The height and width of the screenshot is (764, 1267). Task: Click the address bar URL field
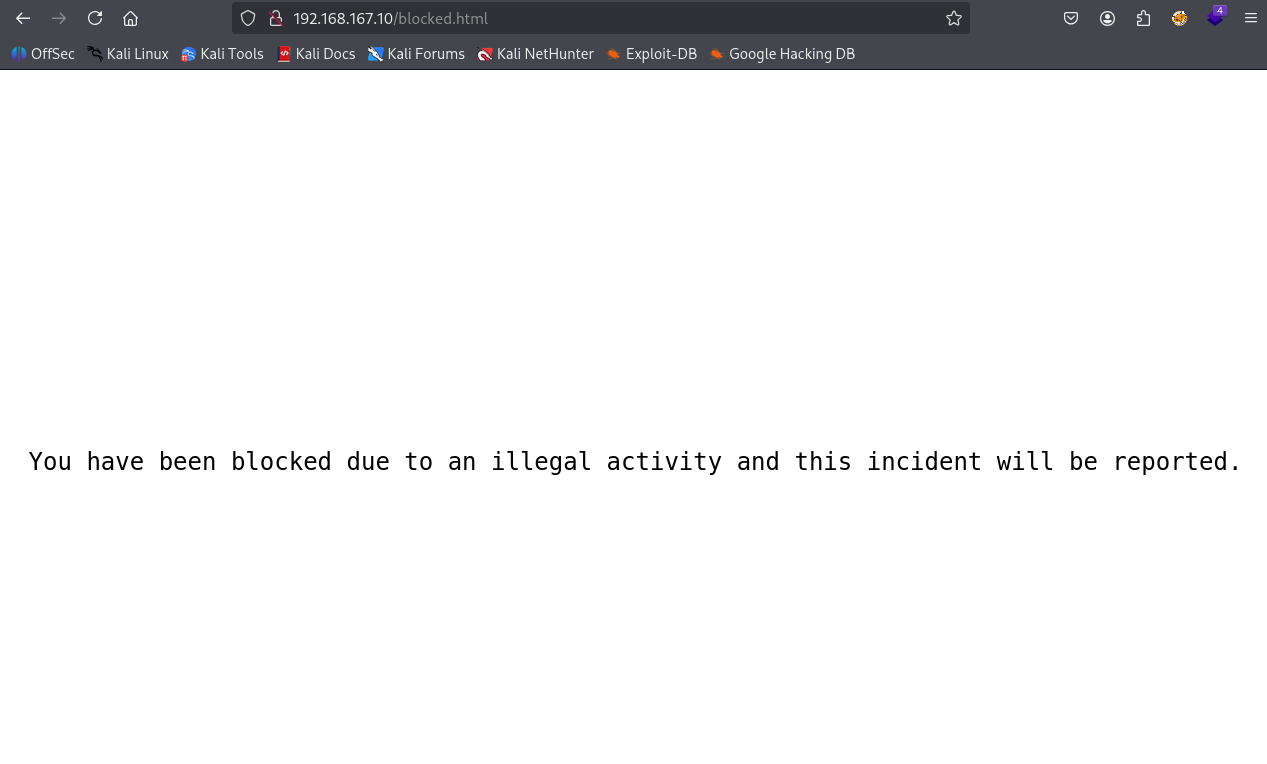tap(600, 18)
